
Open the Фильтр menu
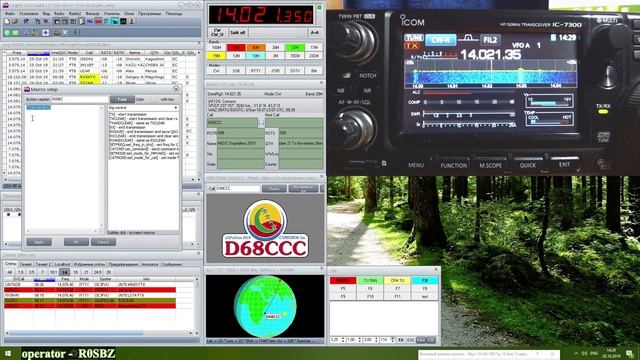coord(92,13)
